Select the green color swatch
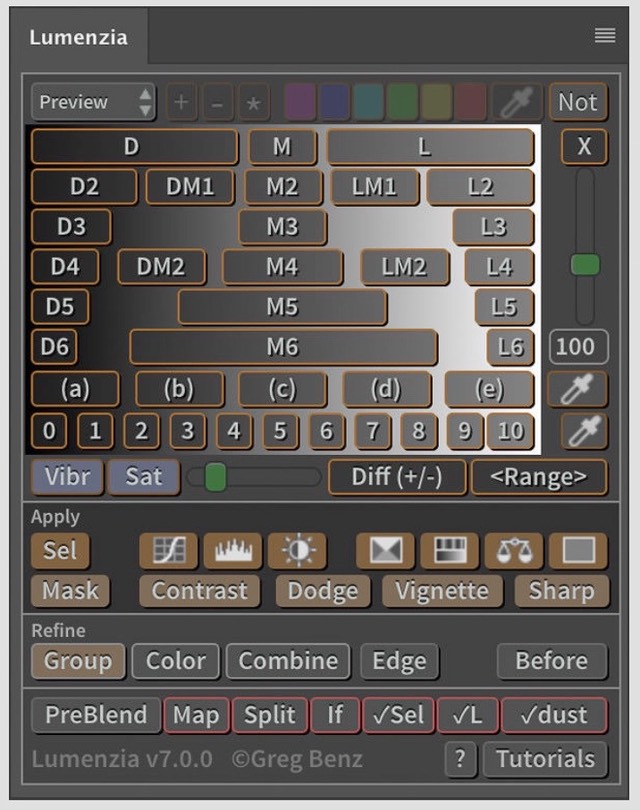Image resolution: width=640 pixels, height=810 pixels. coord(402,102)
